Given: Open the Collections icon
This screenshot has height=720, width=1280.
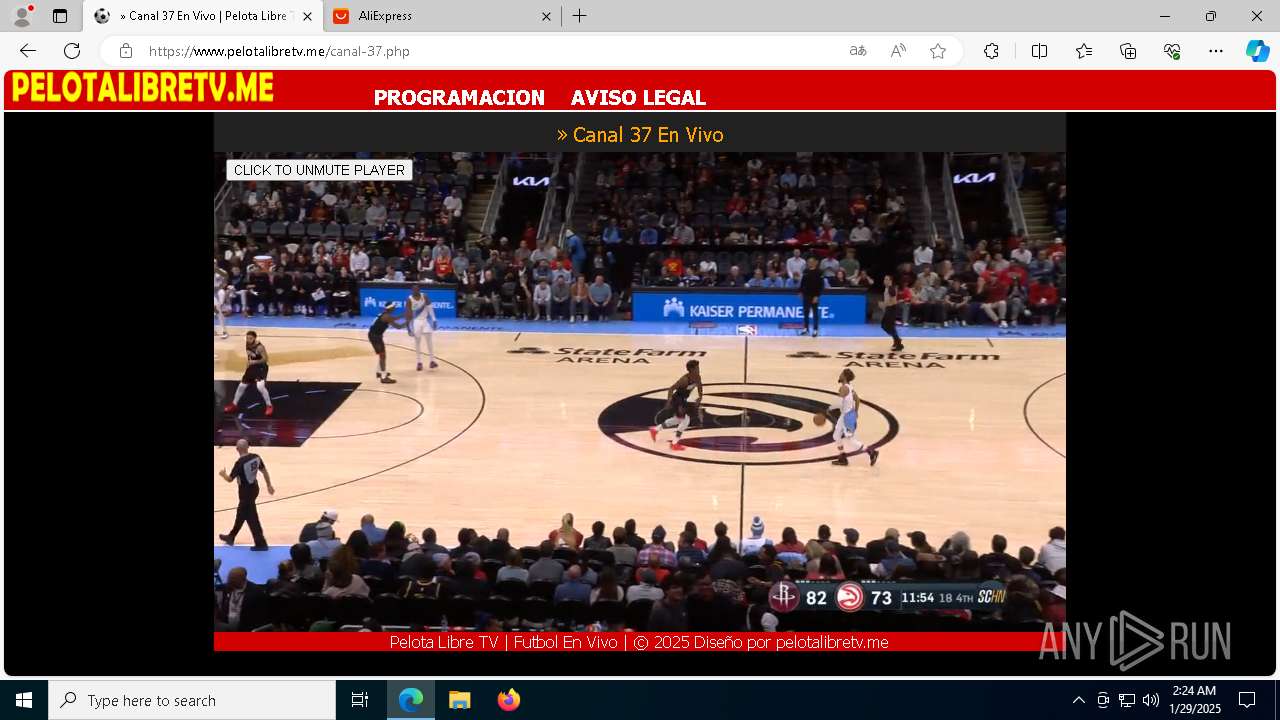Looking at the screenshot, I should (1128, 51).
